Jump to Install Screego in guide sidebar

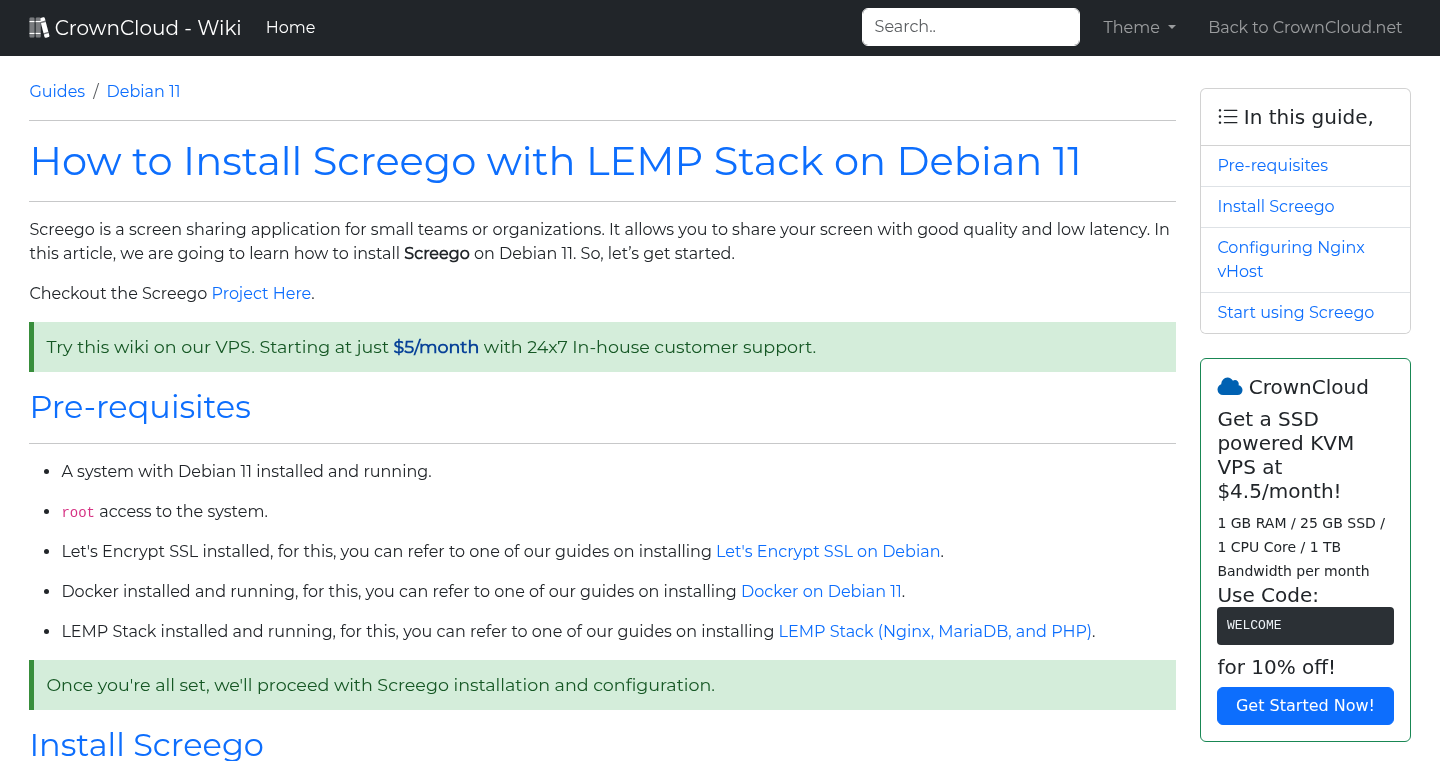click(x=1275, y=207)
